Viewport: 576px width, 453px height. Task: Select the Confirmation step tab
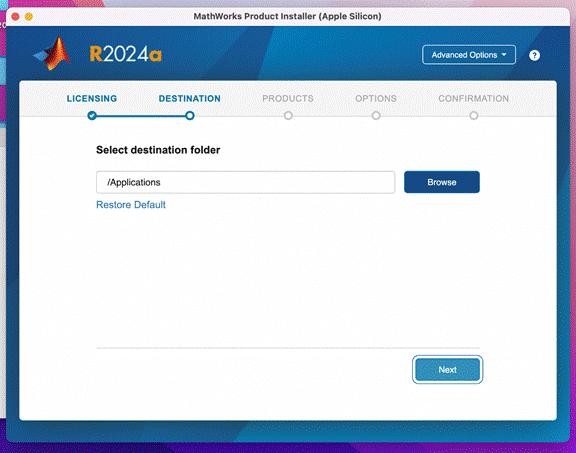(x=474, y=98)
